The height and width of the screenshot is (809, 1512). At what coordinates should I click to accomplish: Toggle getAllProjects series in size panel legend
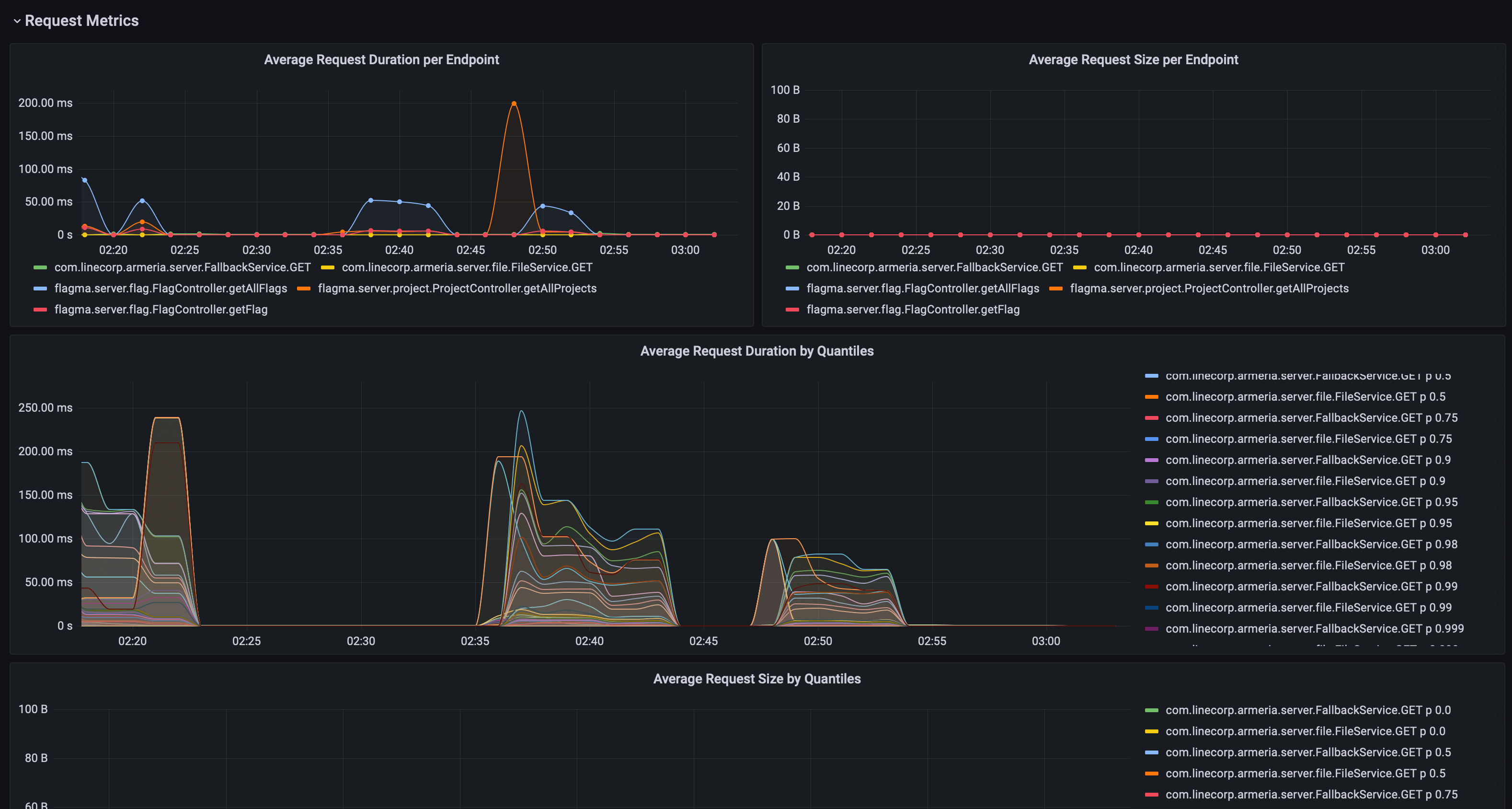[1209, 288]
